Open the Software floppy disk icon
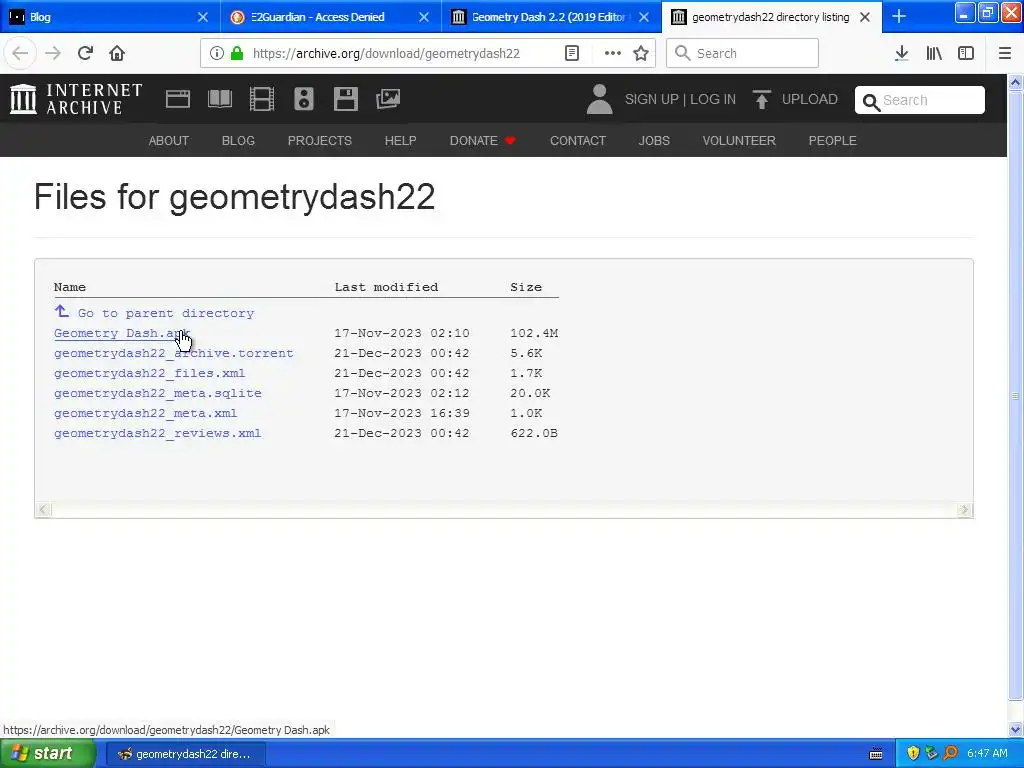The width and height of the screenshot is (1024, 768). (x=345, y=99)
